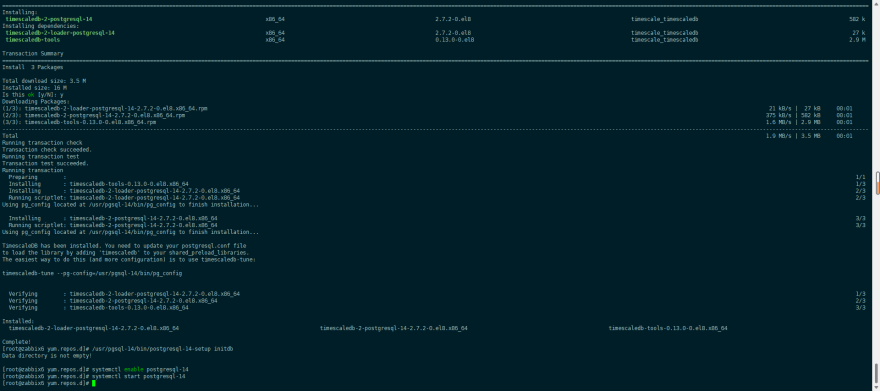Click 'Is this ok [y/N]: y' prompt
This screenshot has width=880, height=392.
point(33,95)
